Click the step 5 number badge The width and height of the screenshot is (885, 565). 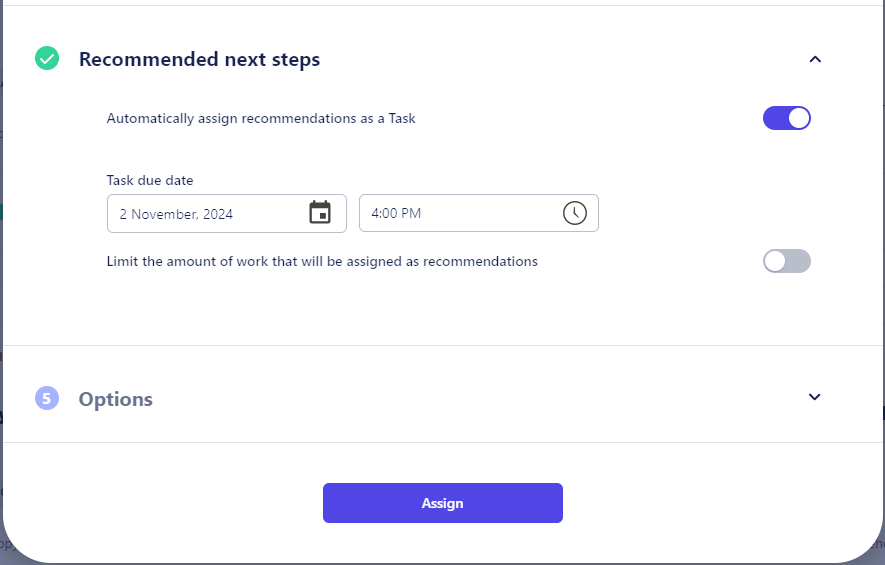pyautogui.click(x=47, y=398)
